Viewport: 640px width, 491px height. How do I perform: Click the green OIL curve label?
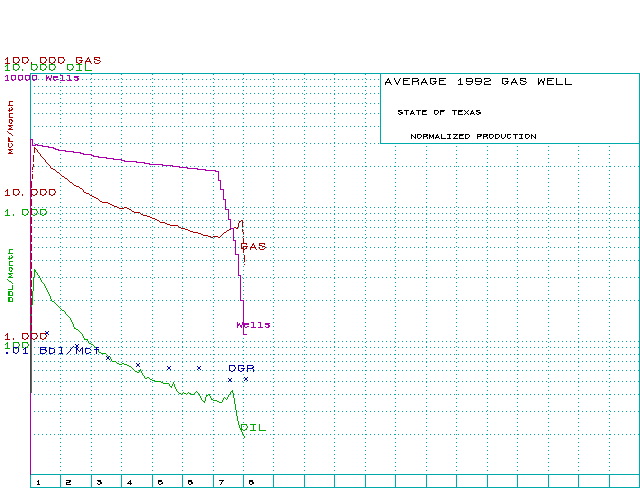click(x=254, y=428)
